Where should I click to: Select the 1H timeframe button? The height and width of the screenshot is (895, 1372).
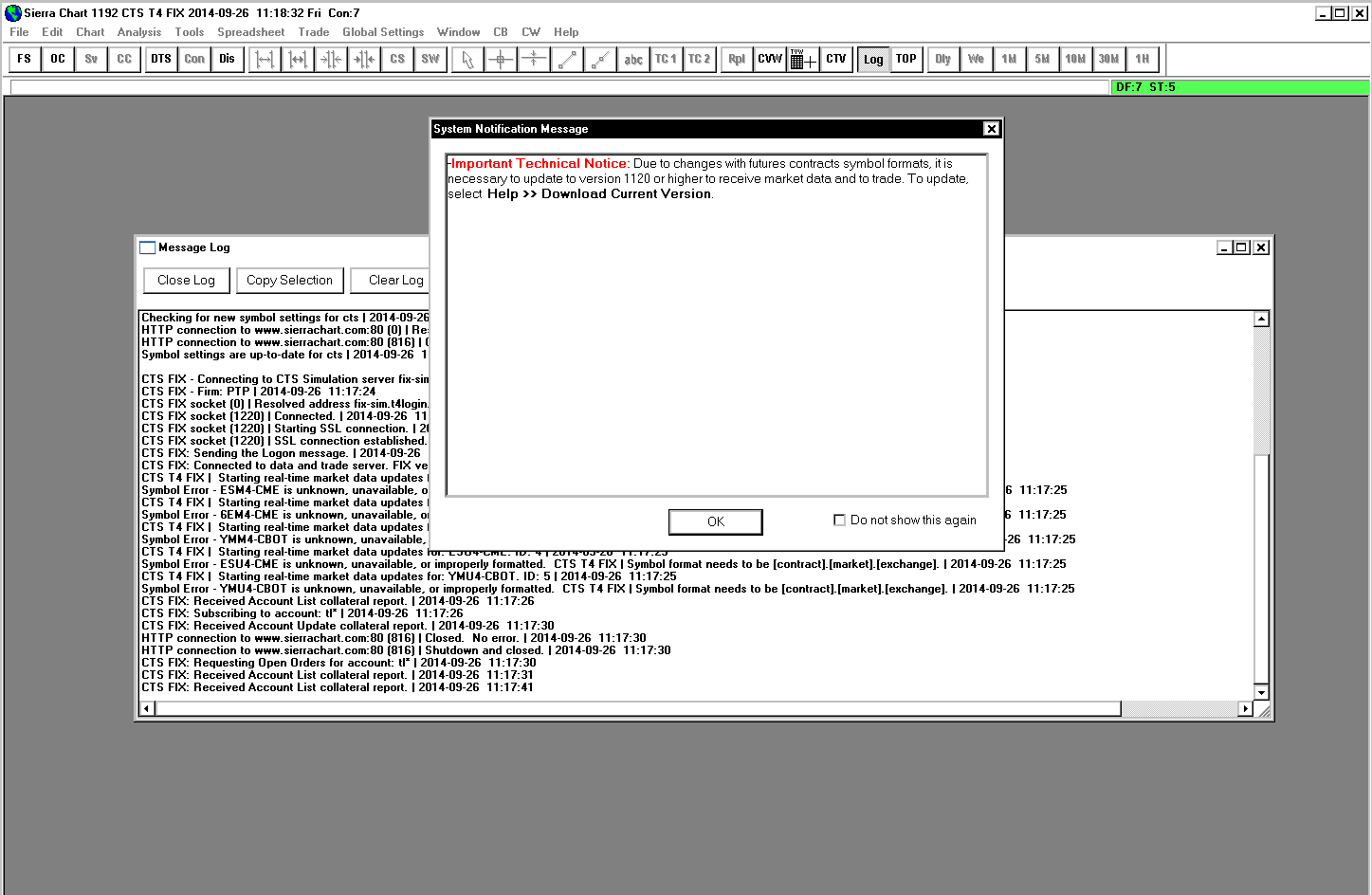coord(1143,59)
